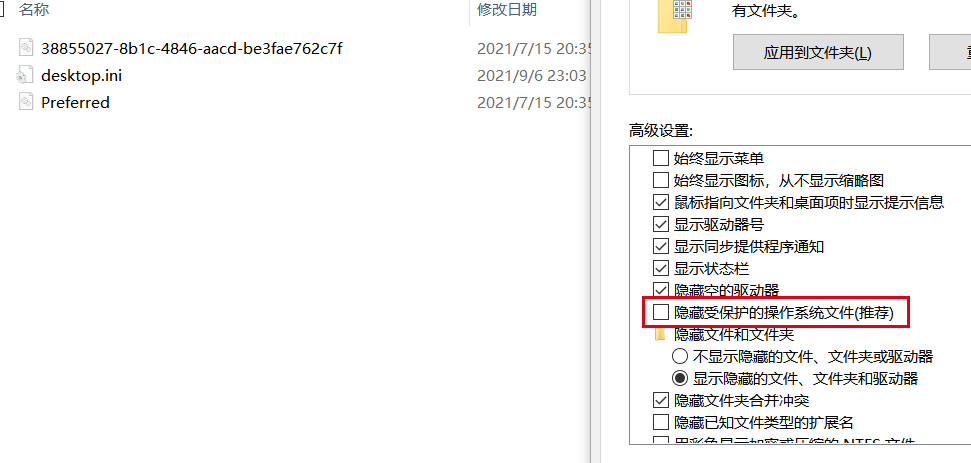Click the folder icon beside 隐藏文件和文件夹

pos(661,334)
